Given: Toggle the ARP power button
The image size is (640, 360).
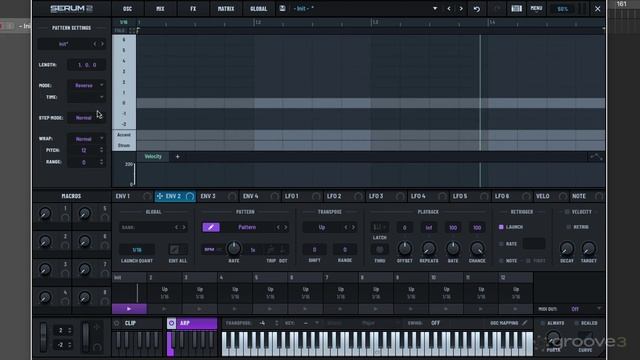Looking at the screenshot, I should click(x=171, y=323).
